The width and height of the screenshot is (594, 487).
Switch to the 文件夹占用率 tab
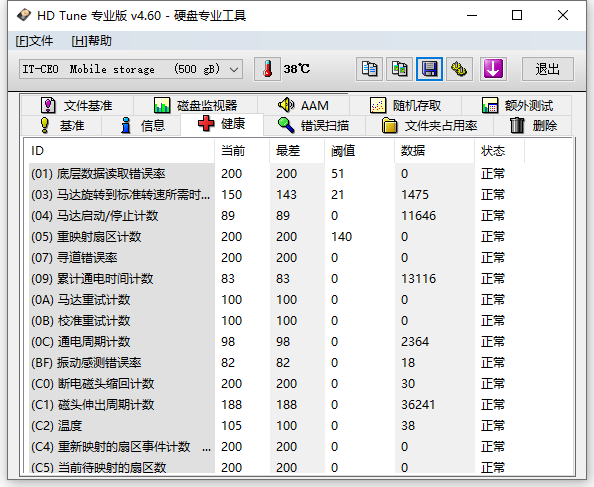point(430,125)
